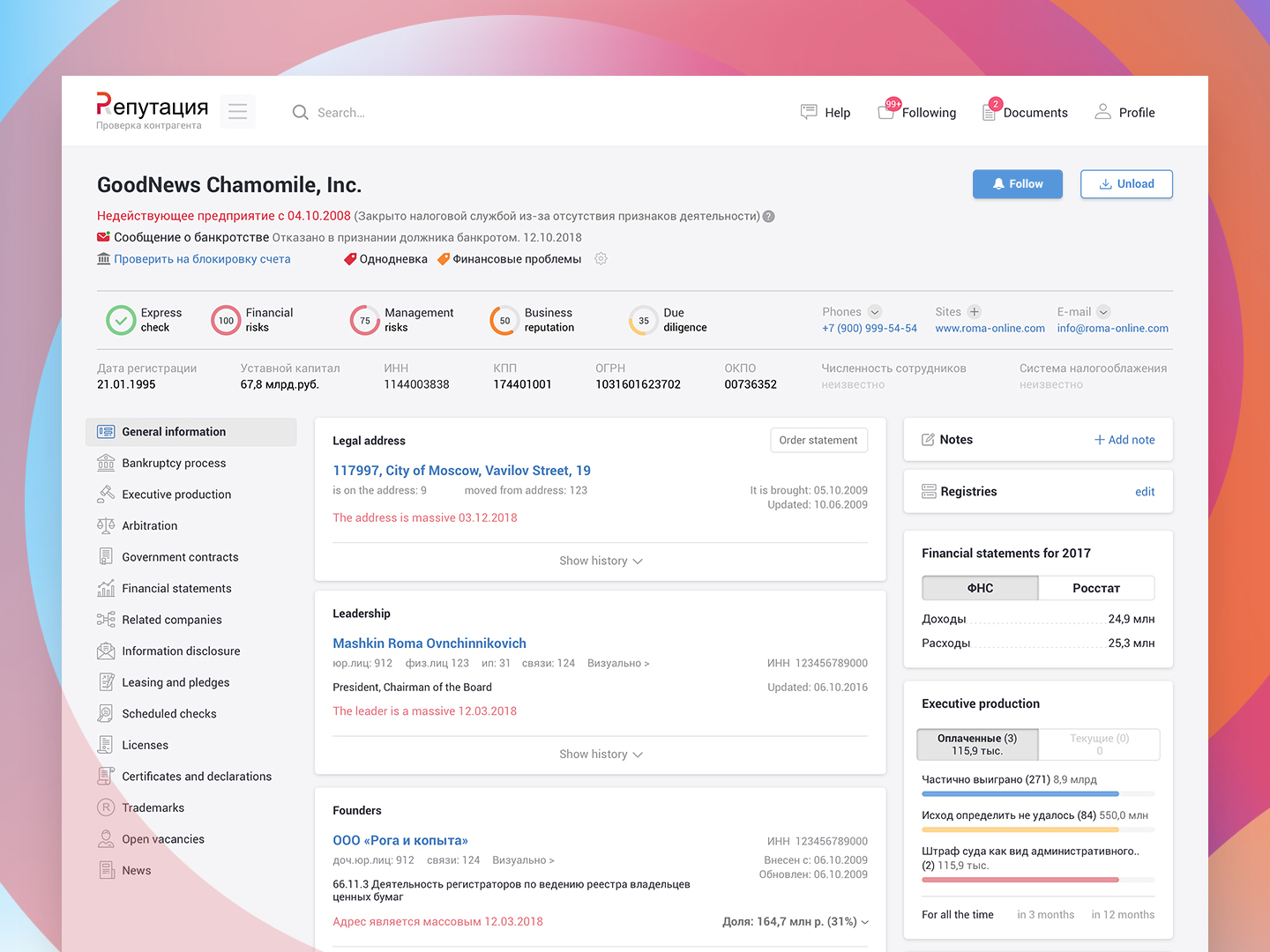Open Help chat icon
The height and width of the screenshot is (952, 1270).
[809, 112]
